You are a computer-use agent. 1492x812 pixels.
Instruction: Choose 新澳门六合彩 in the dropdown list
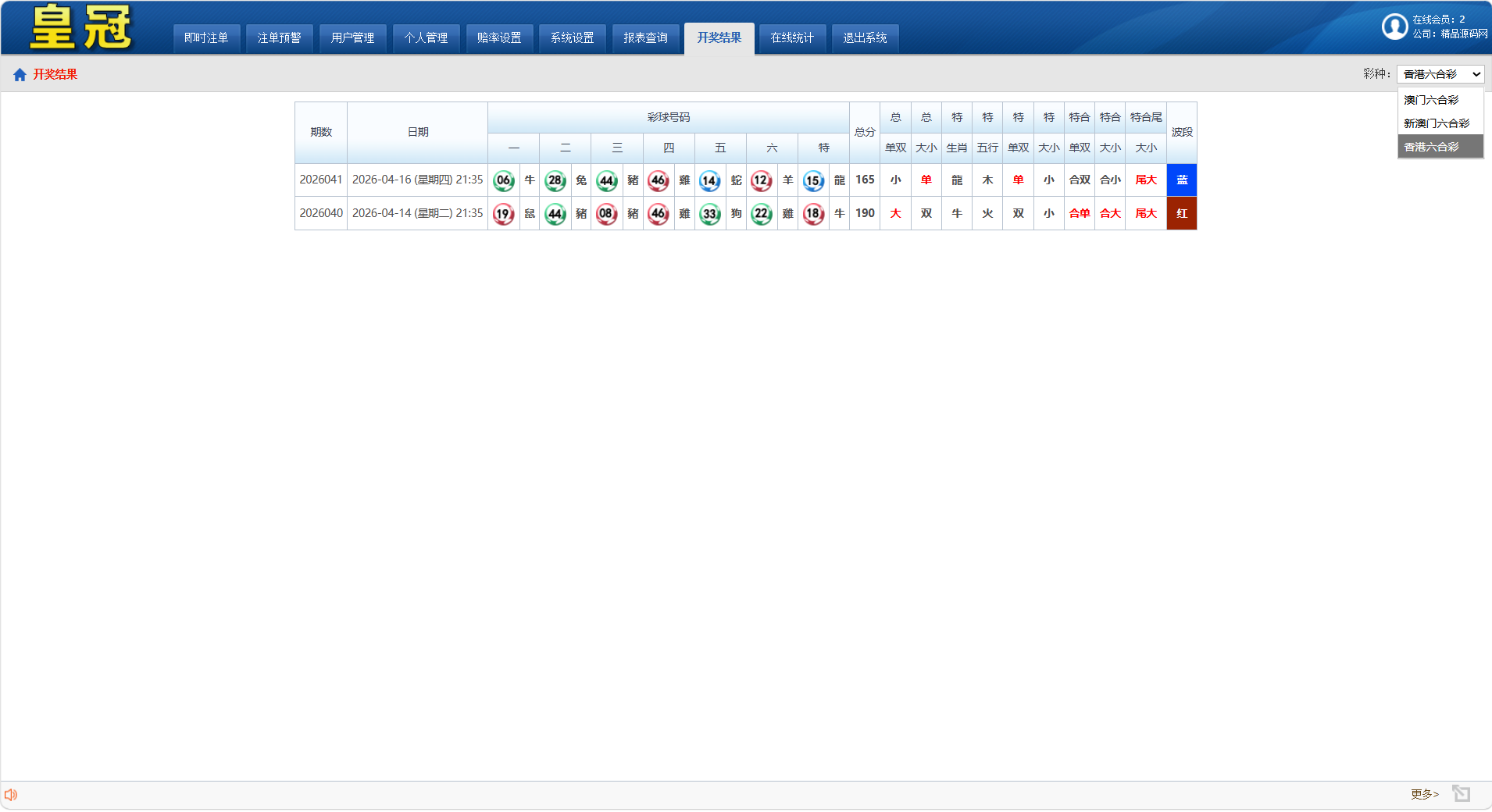click(x=1436, y=123)
